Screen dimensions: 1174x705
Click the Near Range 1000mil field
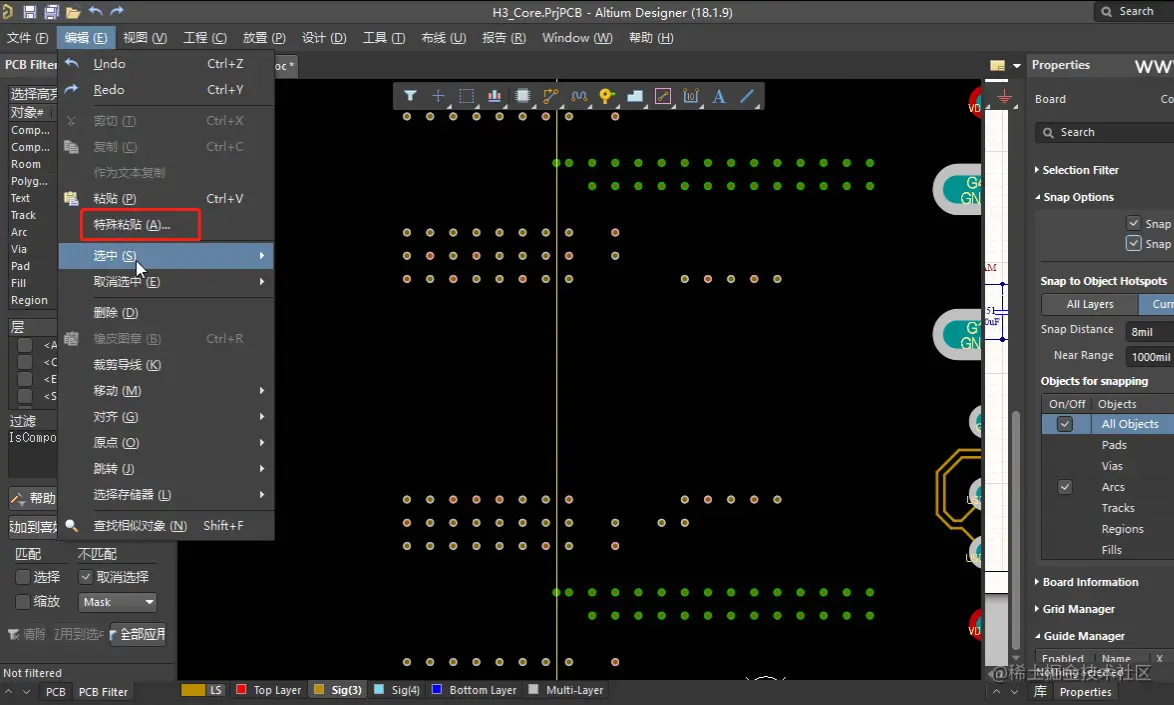[x=1150, y=356]
